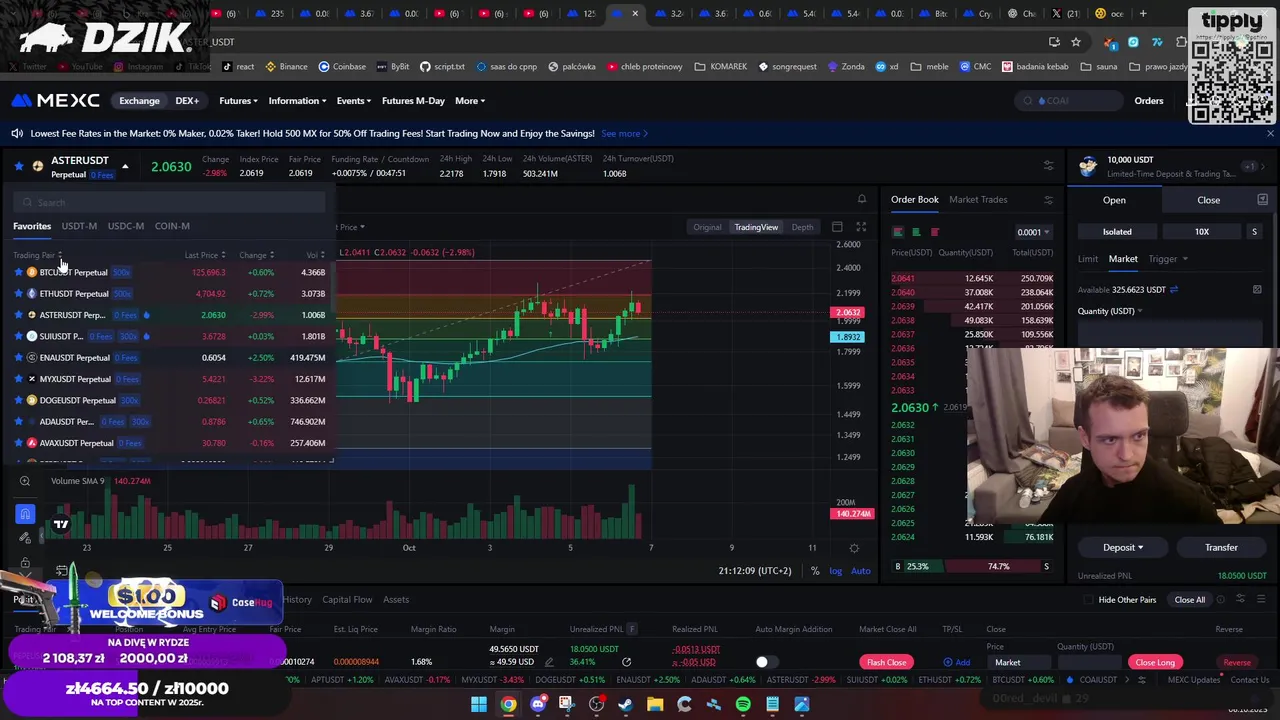
Task: Open AVAXUSDT Perpetual pair name
Action: click(x=76, y=443)
